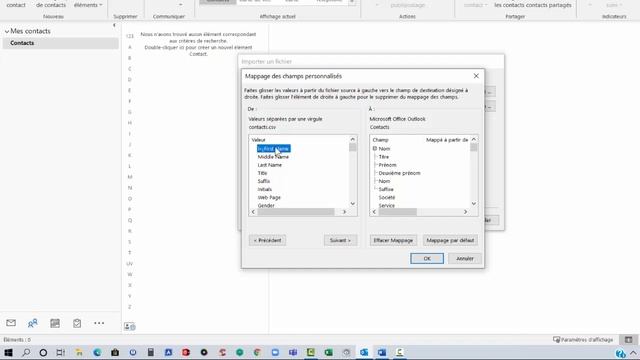Launch File Explorer from the taskbar
Screen dimensions: 640x360
tap(79, 352)
